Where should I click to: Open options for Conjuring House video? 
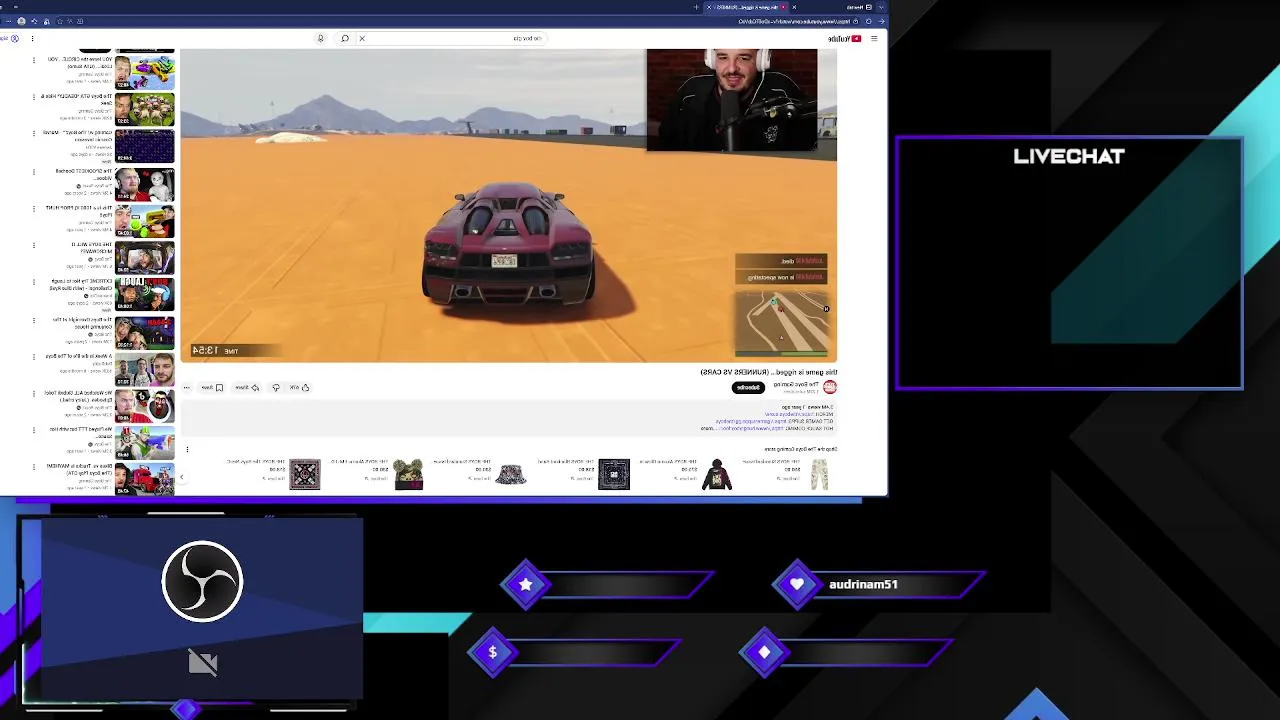(x=33, y=319)
